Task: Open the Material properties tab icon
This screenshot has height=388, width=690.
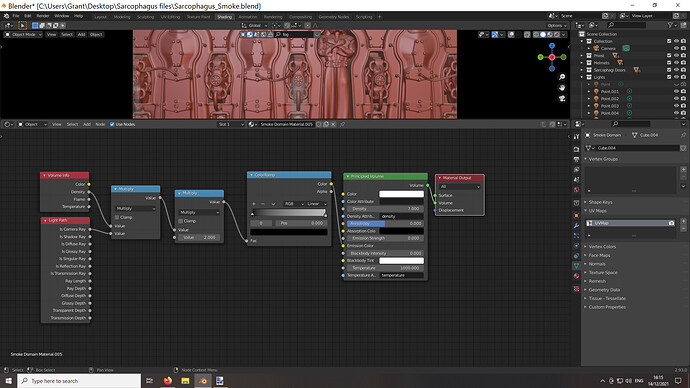Action: pyautogui.click(x=576, y=276)
